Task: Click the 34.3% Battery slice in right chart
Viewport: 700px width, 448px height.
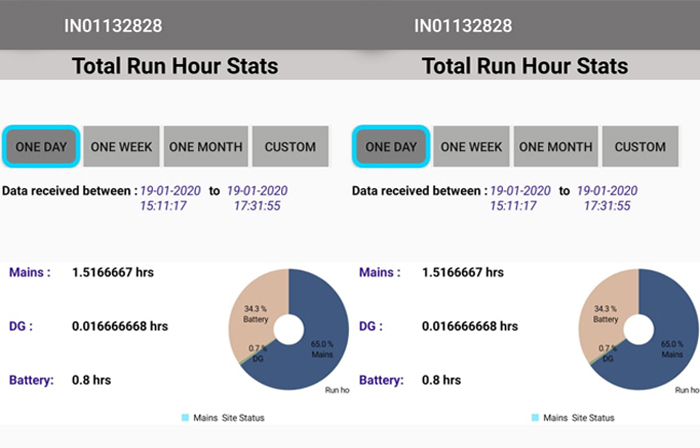Action: point(604,312)
